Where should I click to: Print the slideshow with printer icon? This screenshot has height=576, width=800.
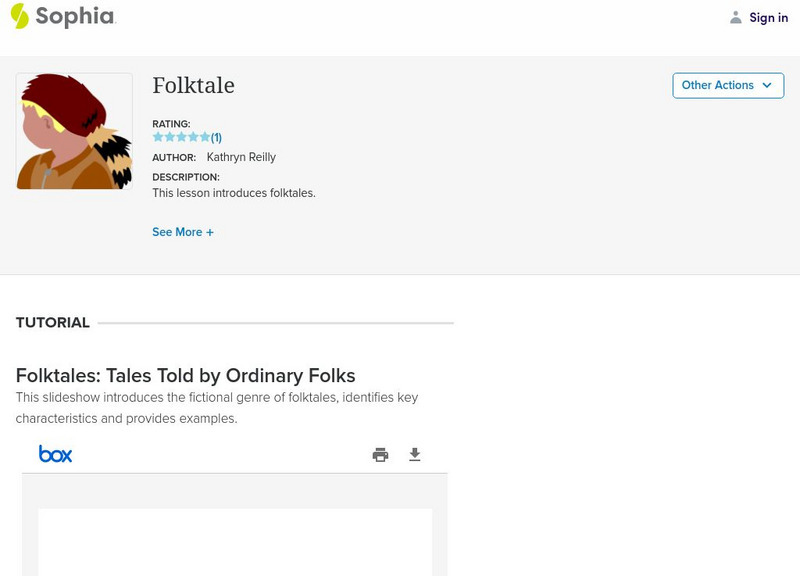(x=380, y=455)
